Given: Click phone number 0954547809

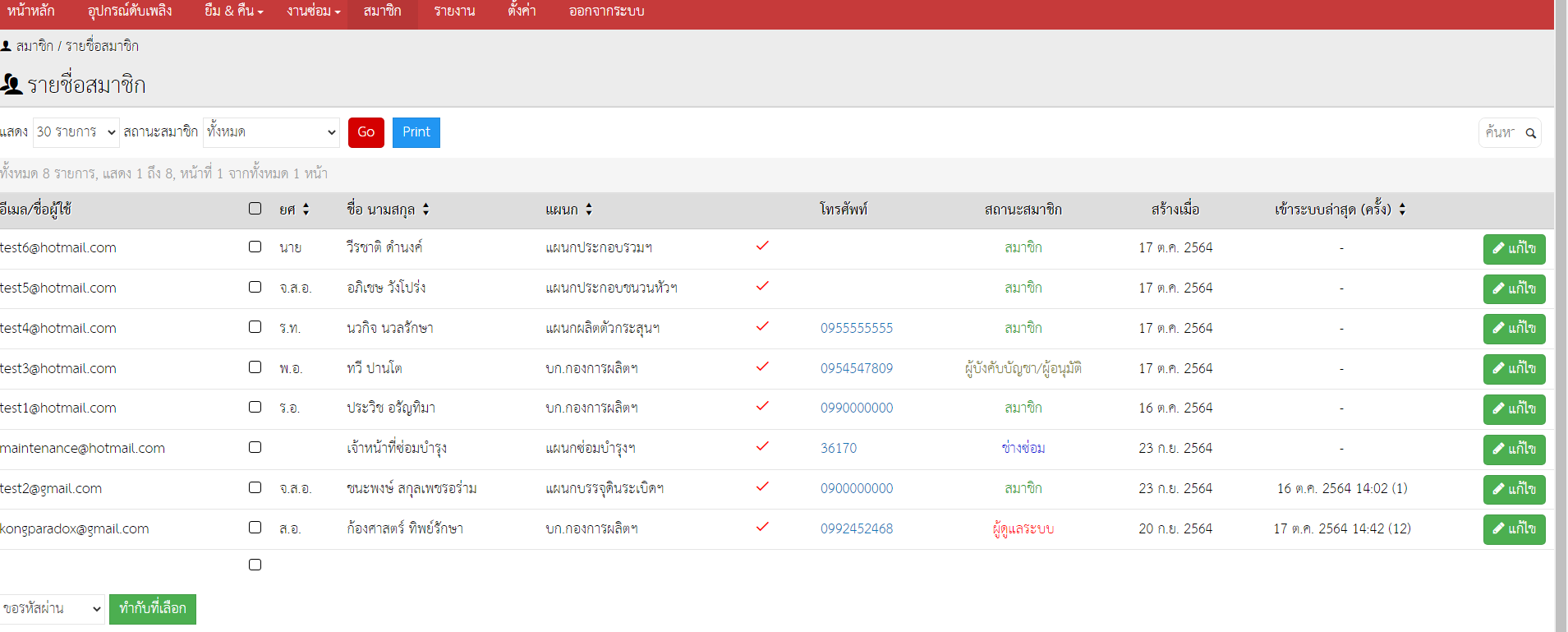Looking at the screenshot, I should click(x=857, y=368).
